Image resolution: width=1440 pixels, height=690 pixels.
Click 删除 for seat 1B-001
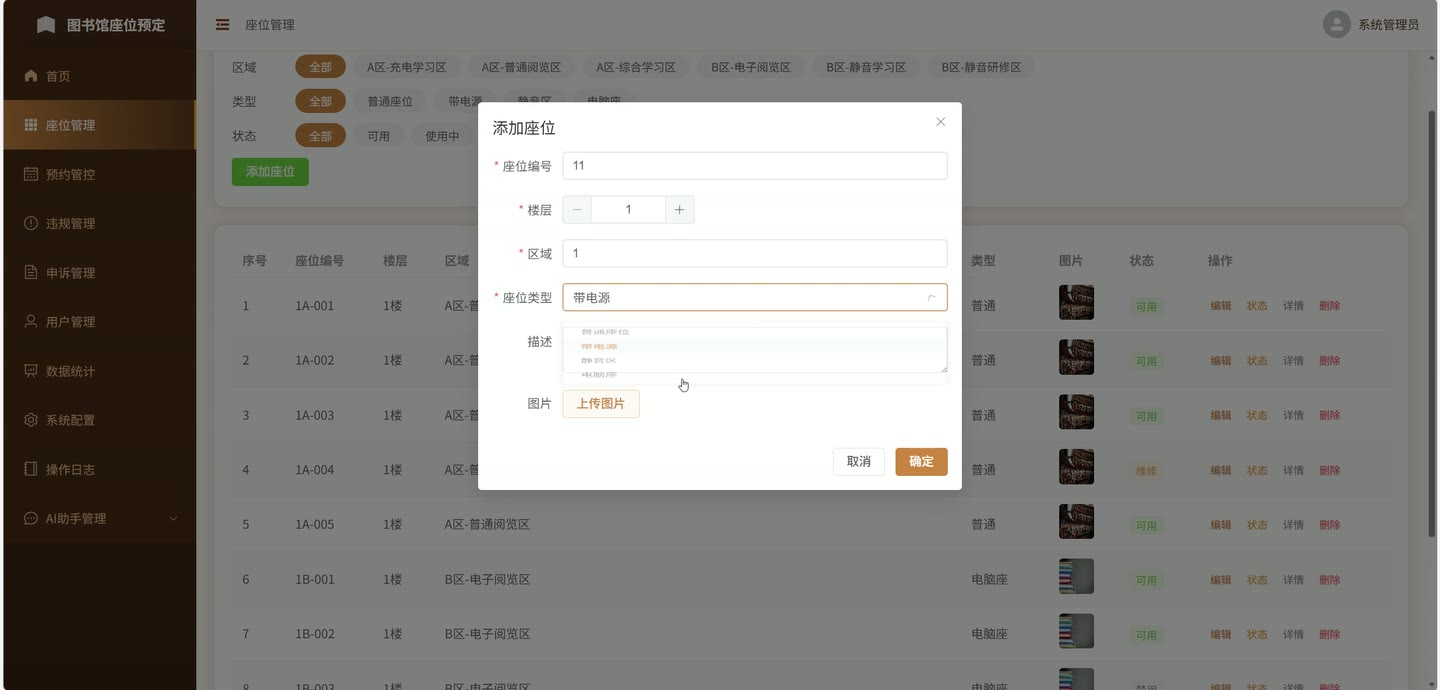click(1329, 580)
